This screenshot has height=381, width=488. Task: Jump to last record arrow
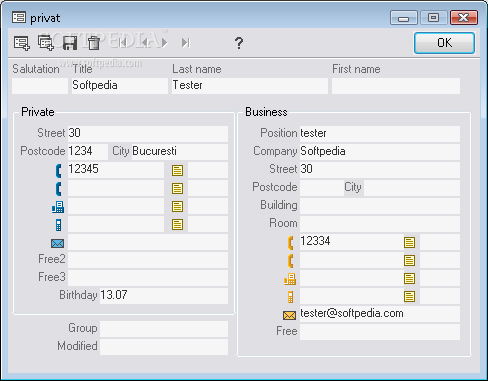[186, 43]
